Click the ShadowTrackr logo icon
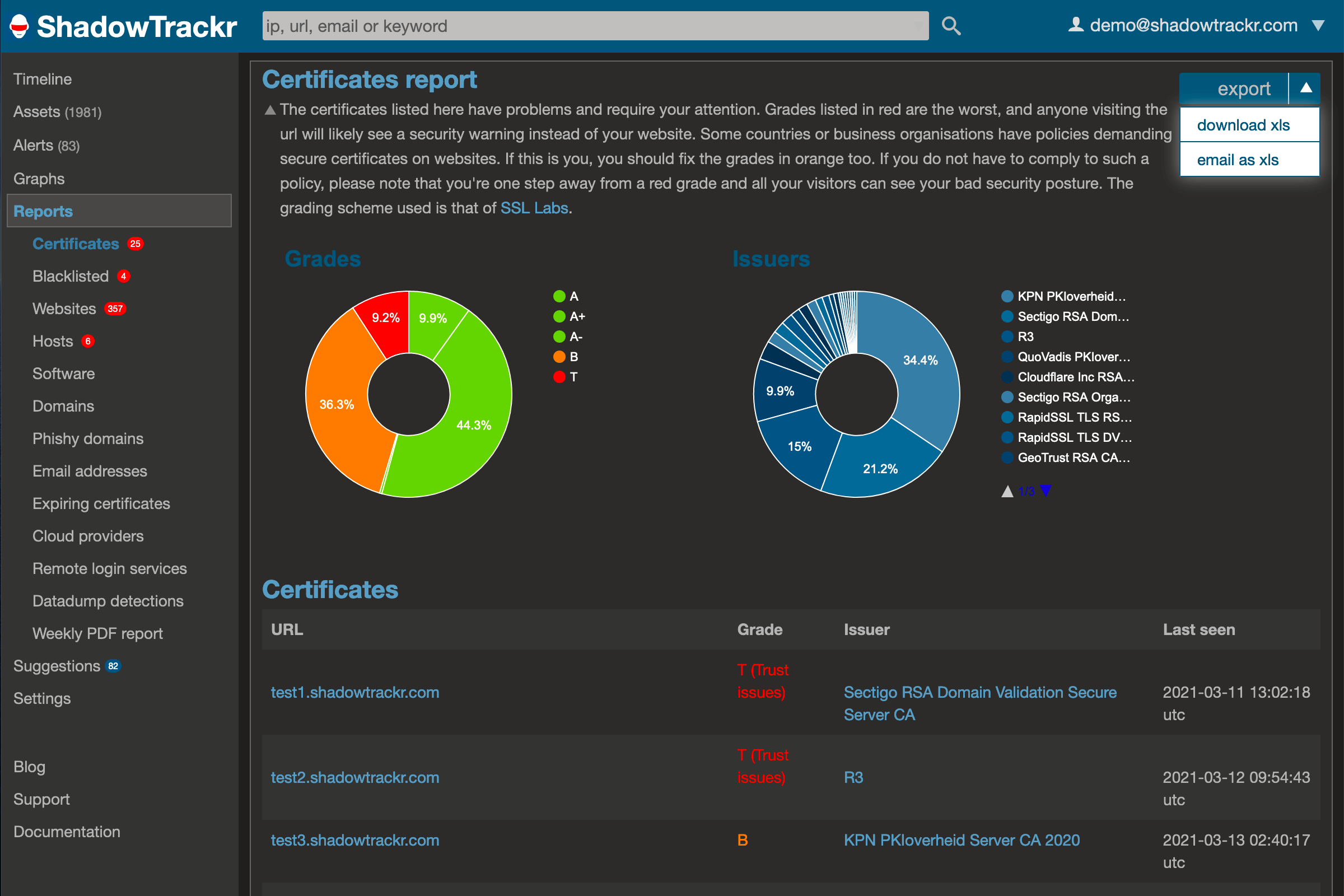1344x896 pixels. pos(18,25)
